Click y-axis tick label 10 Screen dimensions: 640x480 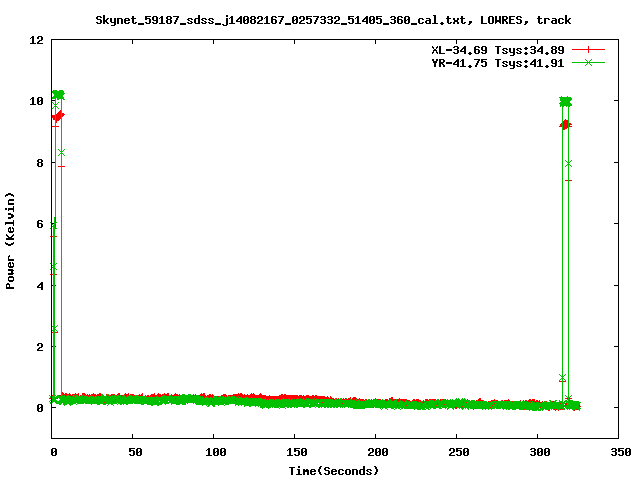coord(36,101)
